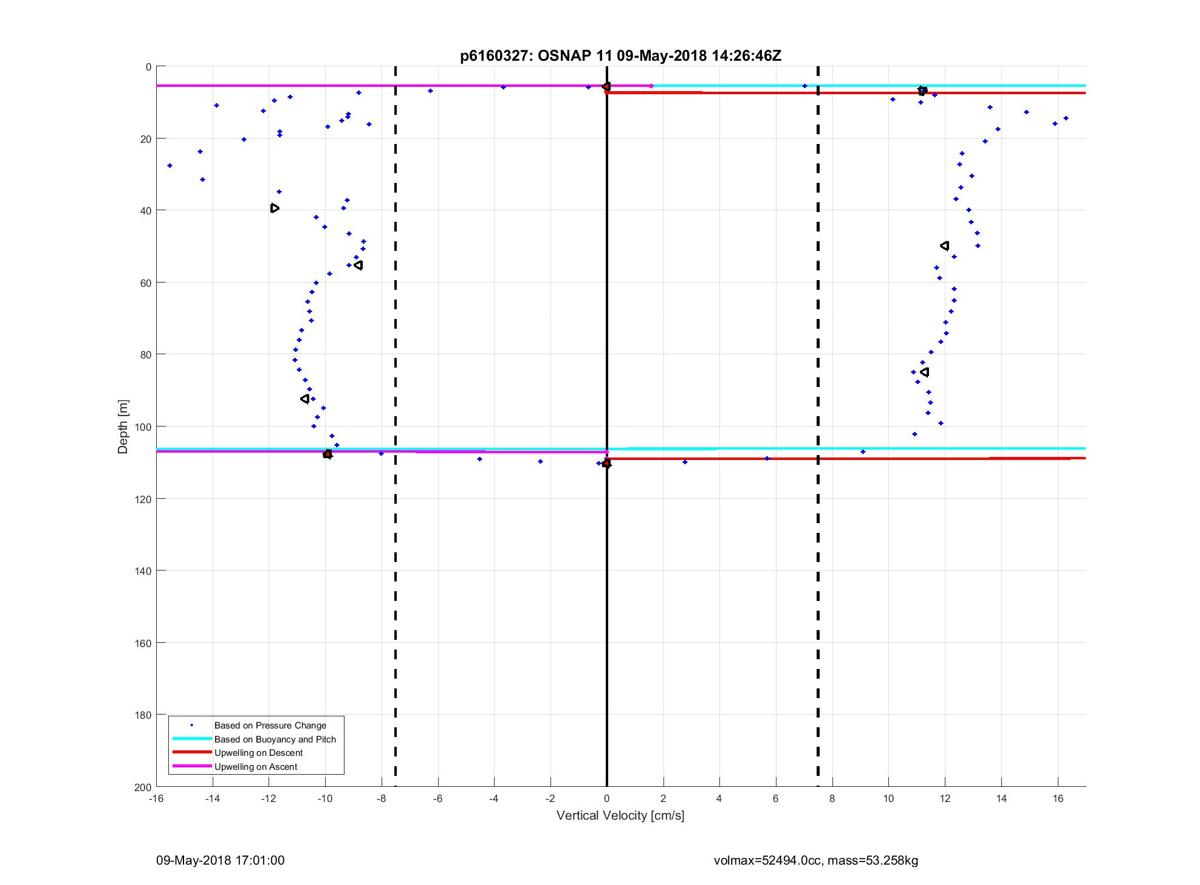This screenshot has width=1200, height=885.
Task: Click legend entry 'Based on Buoyancy and Pitch'
Action: coord(275,739)
